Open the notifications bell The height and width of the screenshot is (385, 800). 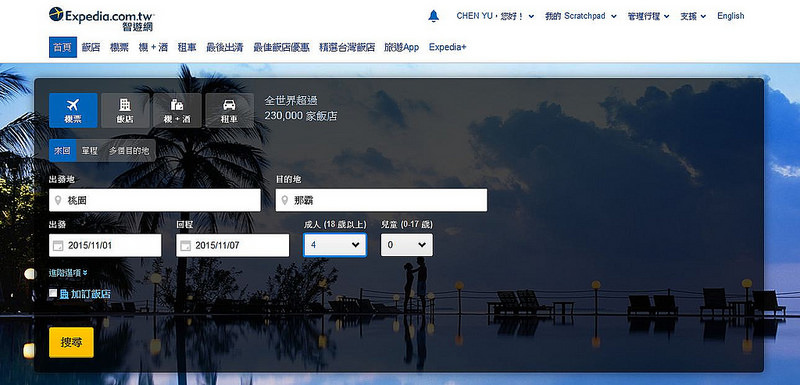coord(434,16)
